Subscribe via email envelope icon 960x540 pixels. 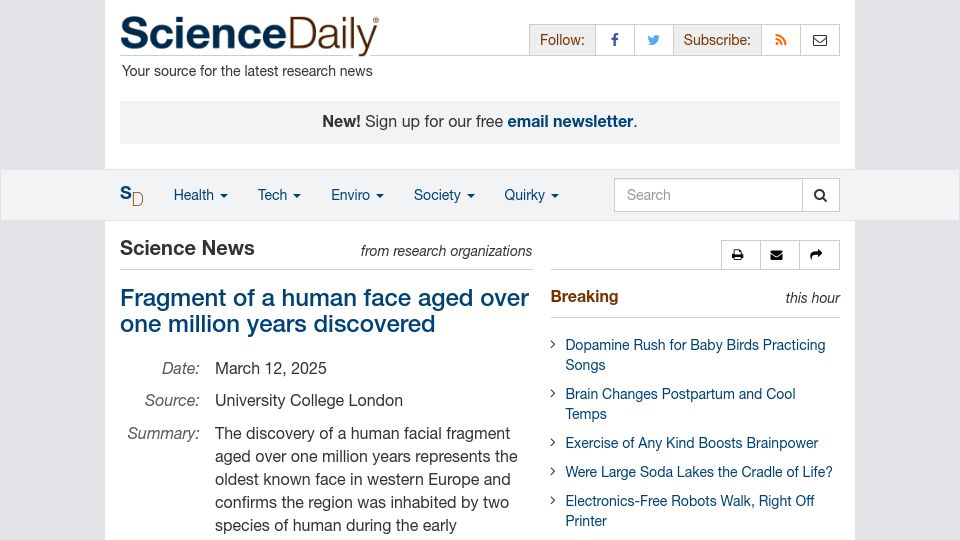[820, 40]
